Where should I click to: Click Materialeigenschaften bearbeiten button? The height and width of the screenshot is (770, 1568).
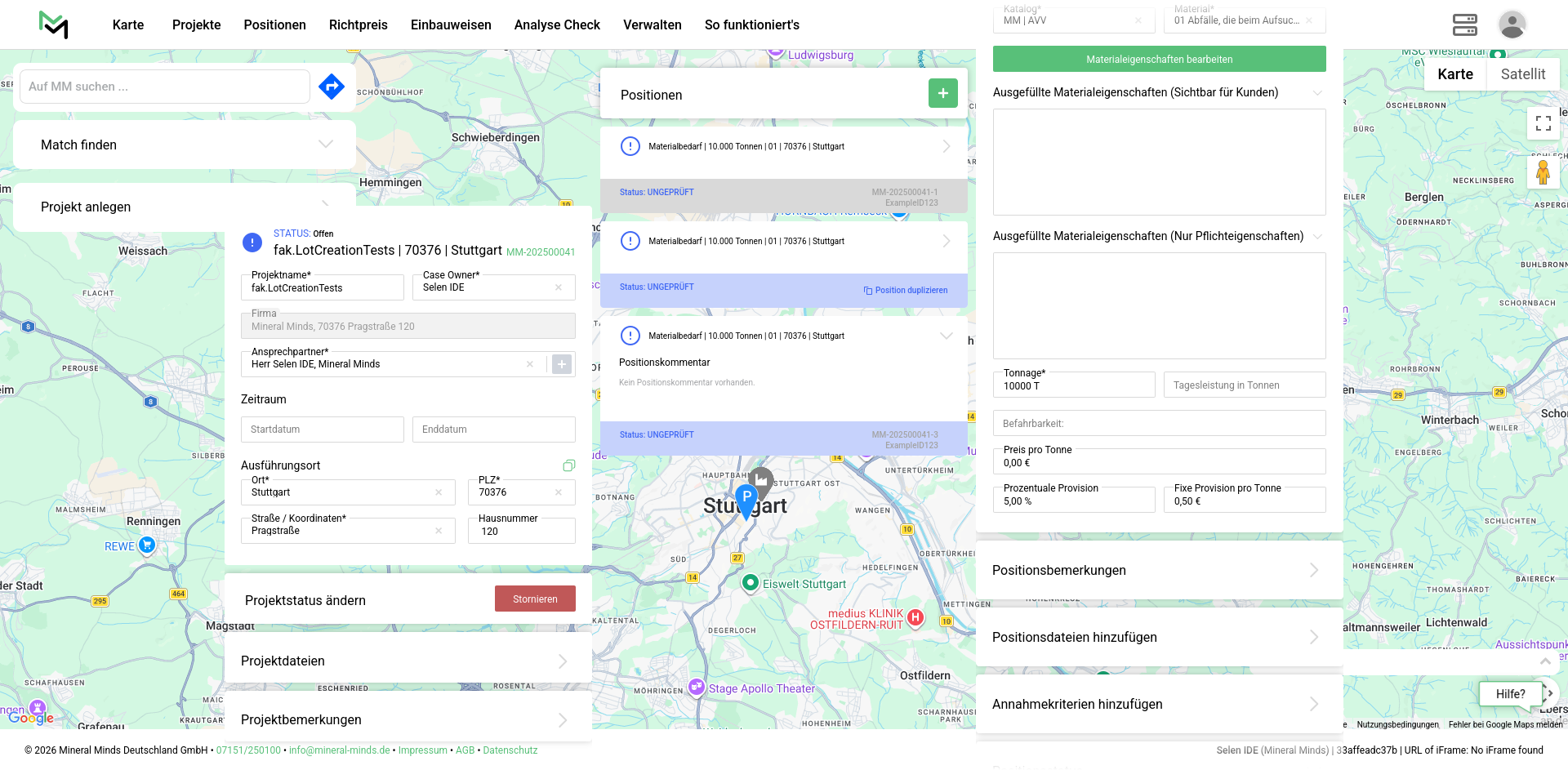click(1159, 60)
